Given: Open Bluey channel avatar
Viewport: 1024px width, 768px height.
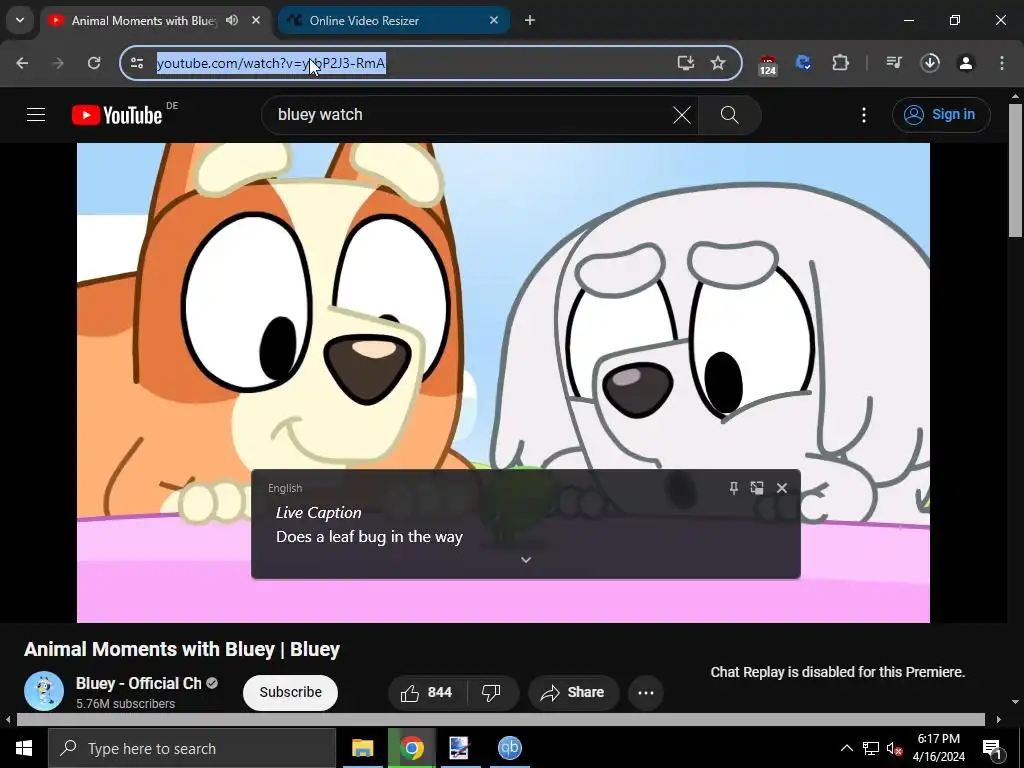Looking at the screenshot, I should pos(44,691).
